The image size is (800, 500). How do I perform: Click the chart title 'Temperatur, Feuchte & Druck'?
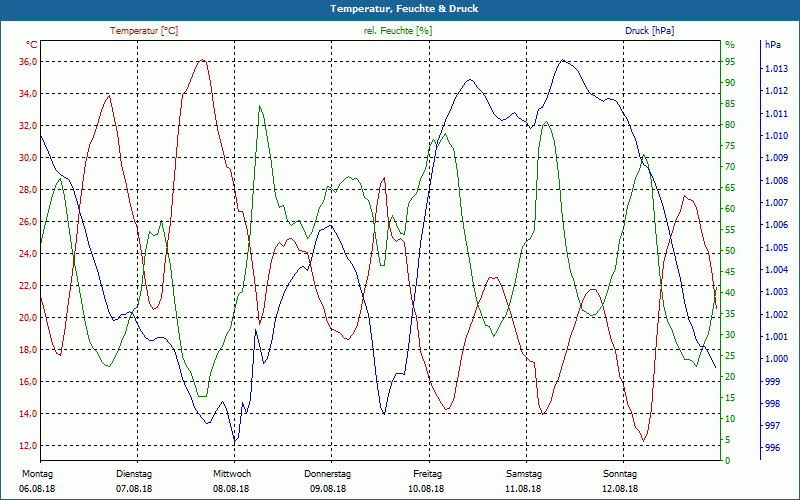pyautogui.click(x=404, y=9)
